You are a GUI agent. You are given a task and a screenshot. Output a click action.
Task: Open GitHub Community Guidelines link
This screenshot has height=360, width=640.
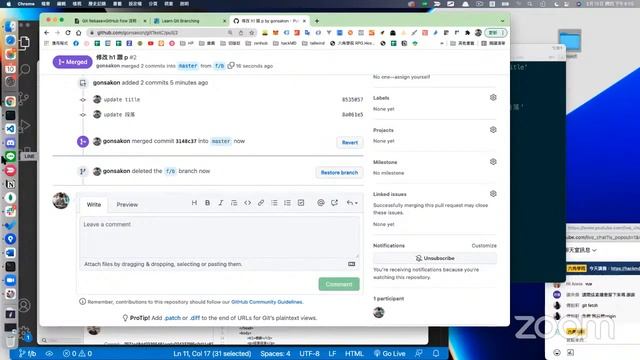(267, 302)
